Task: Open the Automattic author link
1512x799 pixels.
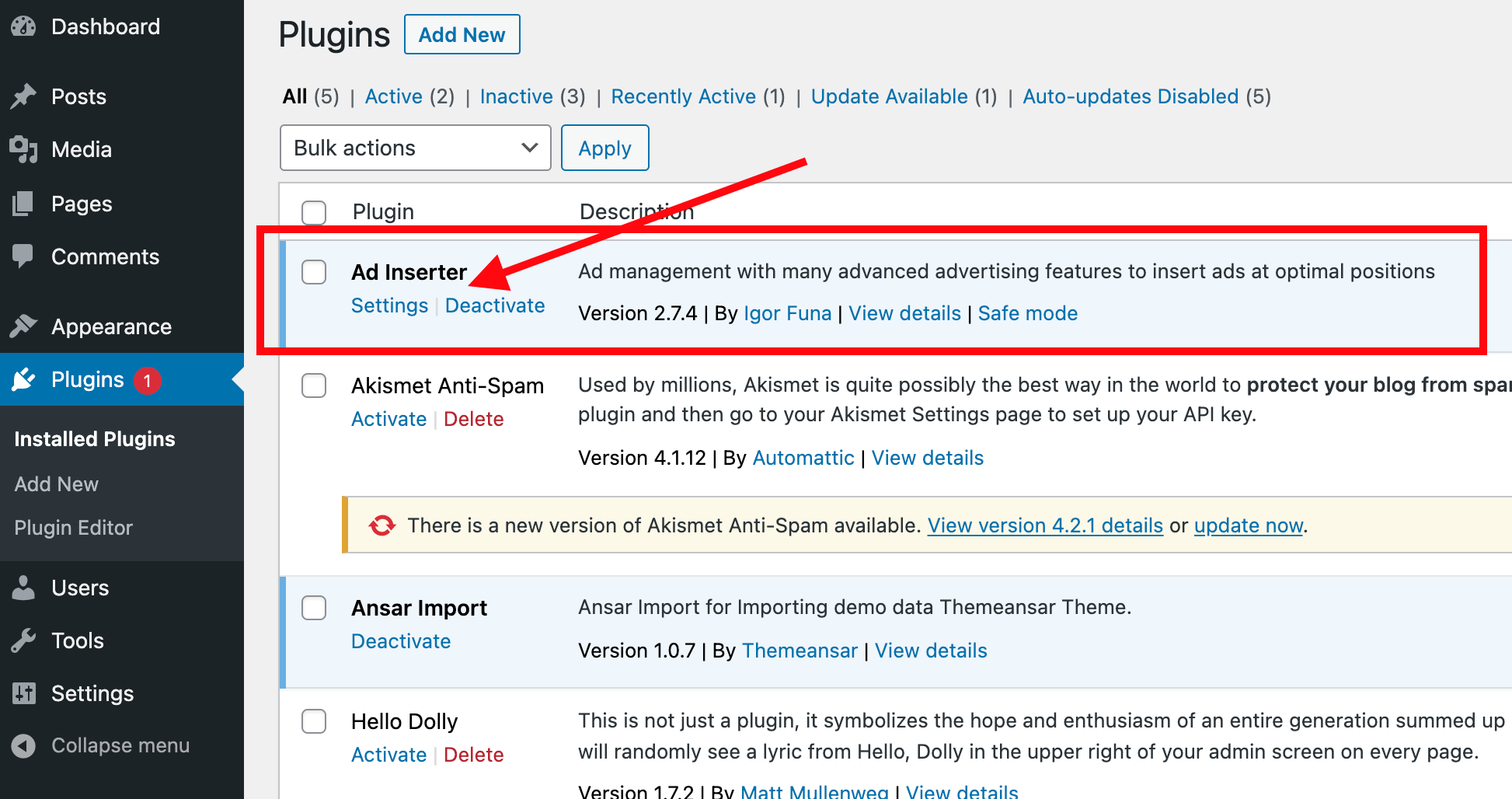Action: point(803,458)
